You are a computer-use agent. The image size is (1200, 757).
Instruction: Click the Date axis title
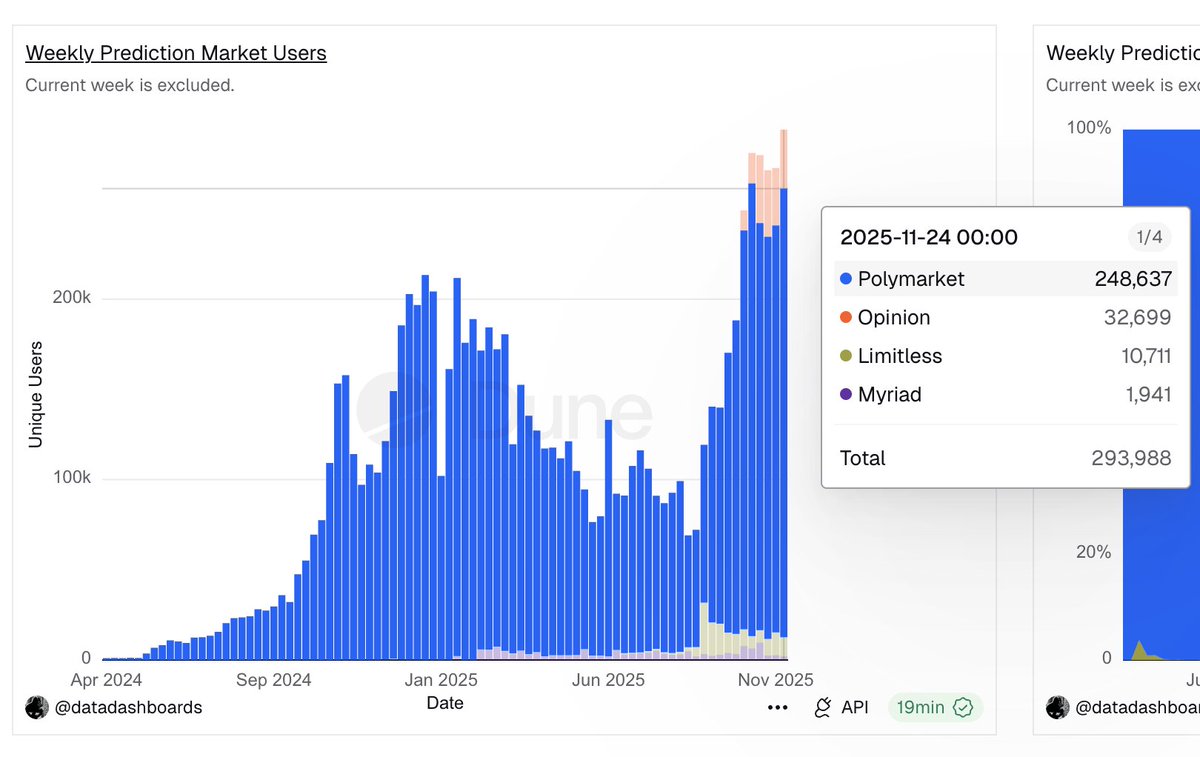[x=445, y=703]
